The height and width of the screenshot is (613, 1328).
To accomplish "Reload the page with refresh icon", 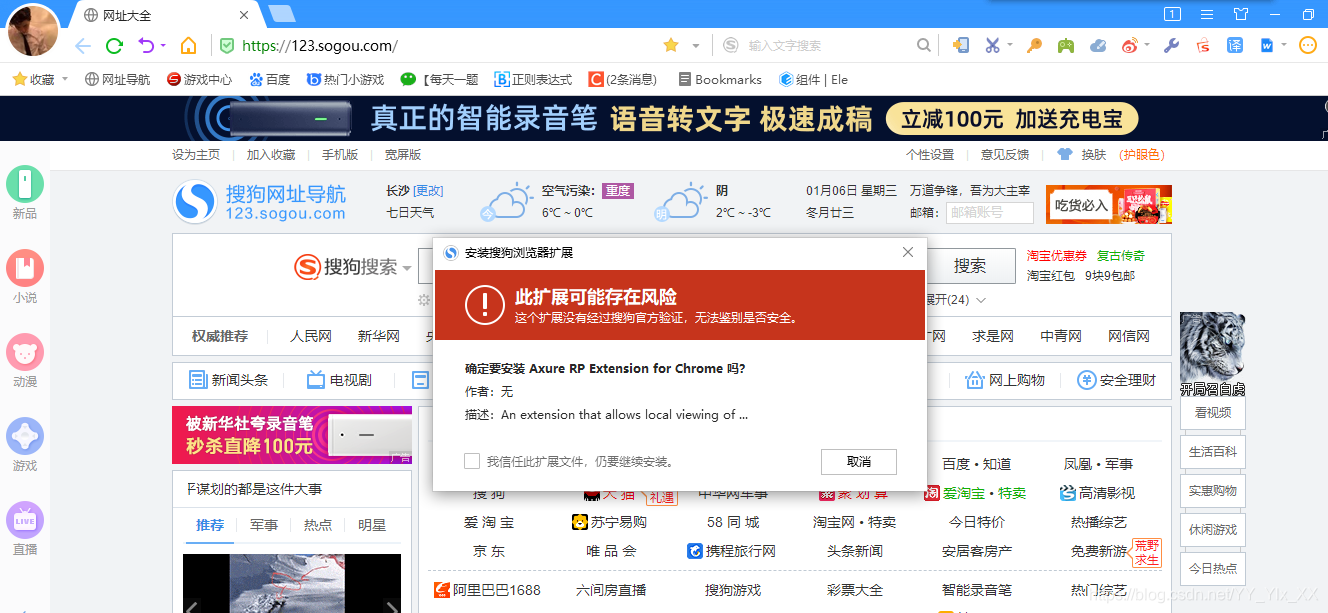I will click(x=114, y=46).
